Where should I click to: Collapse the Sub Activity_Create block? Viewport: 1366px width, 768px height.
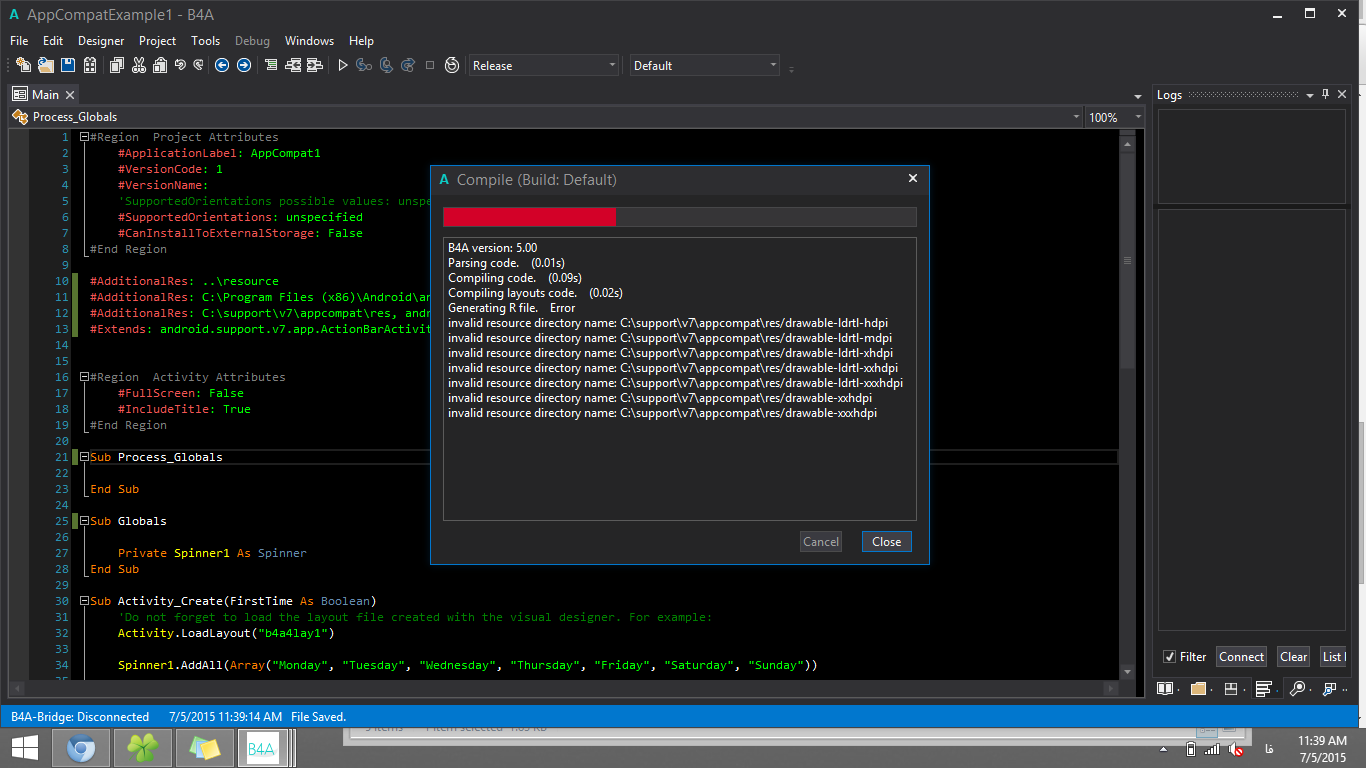pyautogui.click(x=85, y=601)
